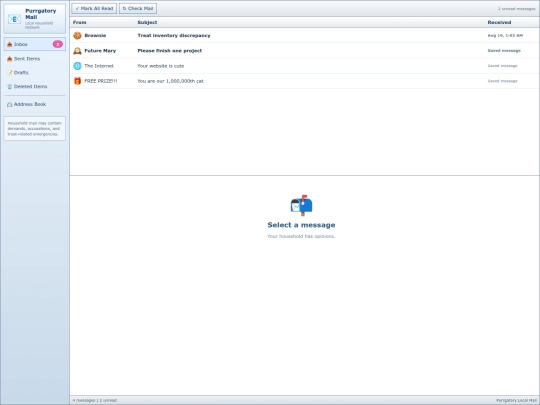
Task: Sort messages by Received column header
Action: (499, 22)
